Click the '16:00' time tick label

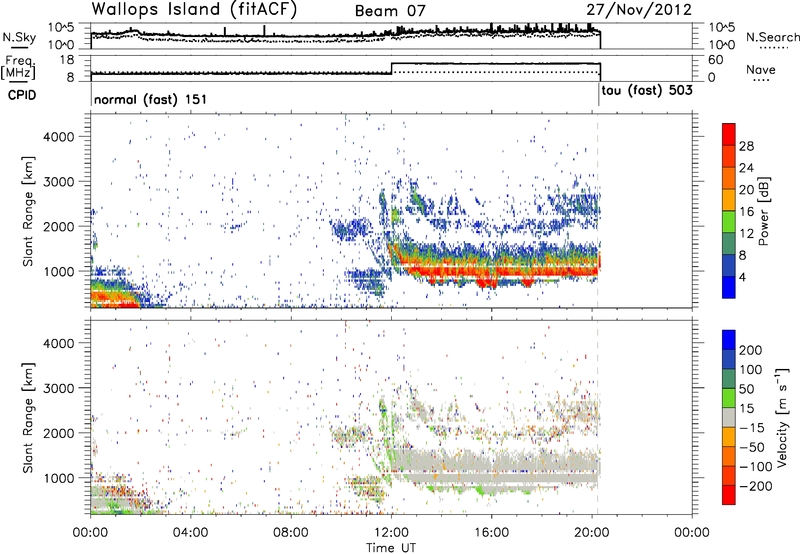pos(491,533)
